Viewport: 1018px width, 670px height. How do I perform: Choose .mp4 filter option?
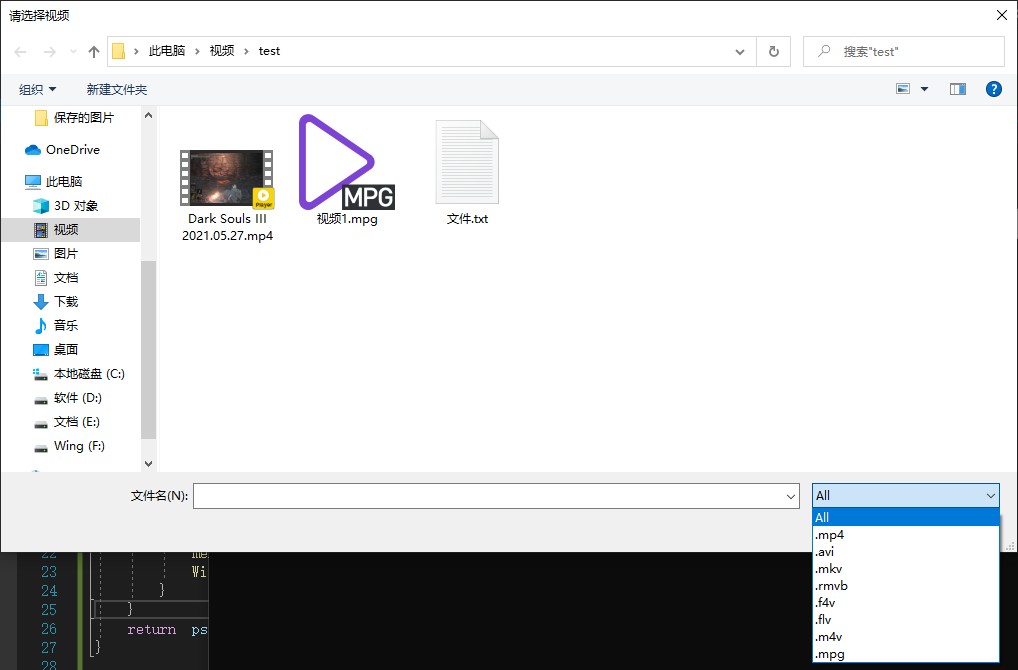click(906, 535)
